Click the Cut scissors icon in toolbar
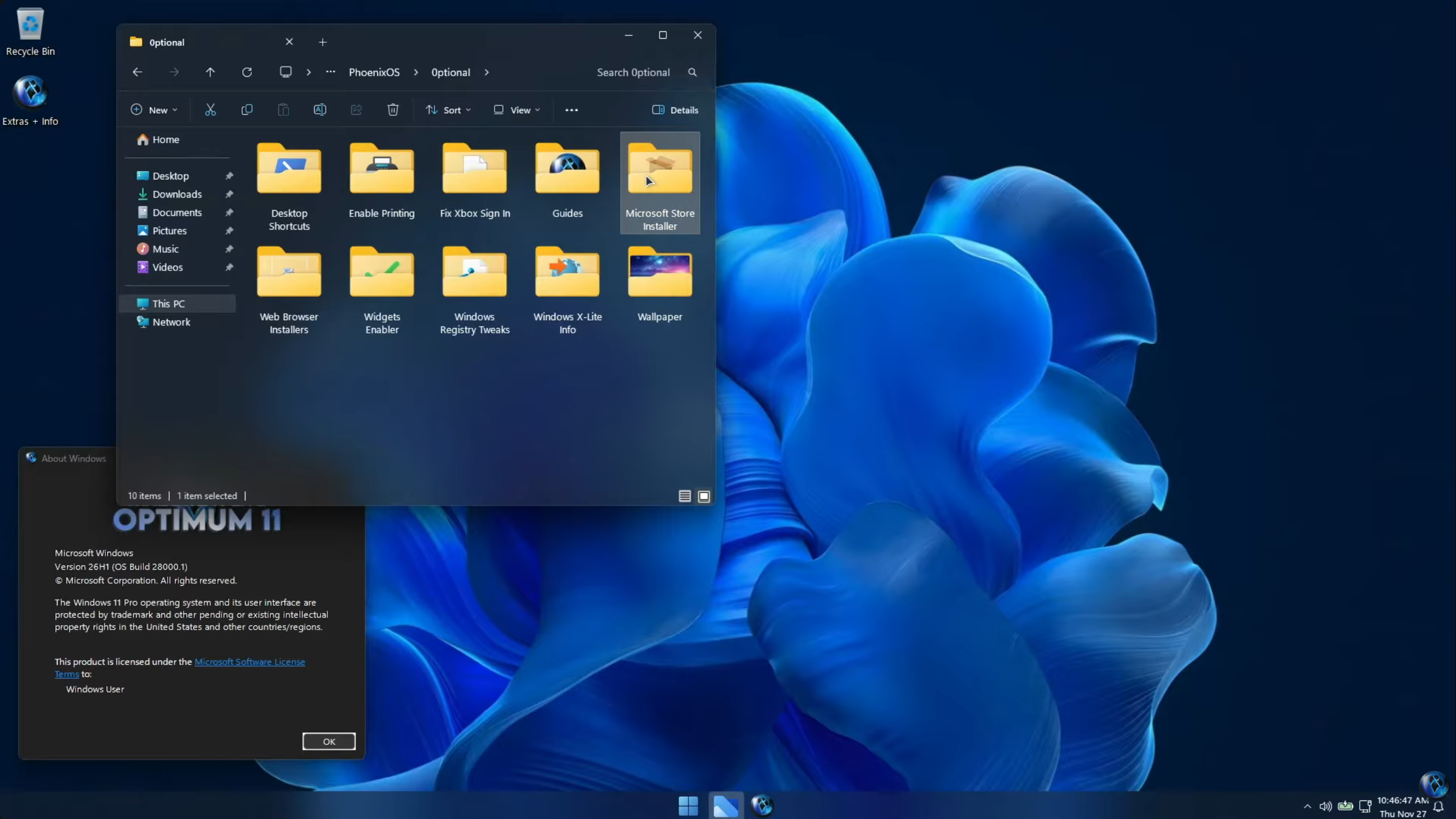 click(210, 110)
